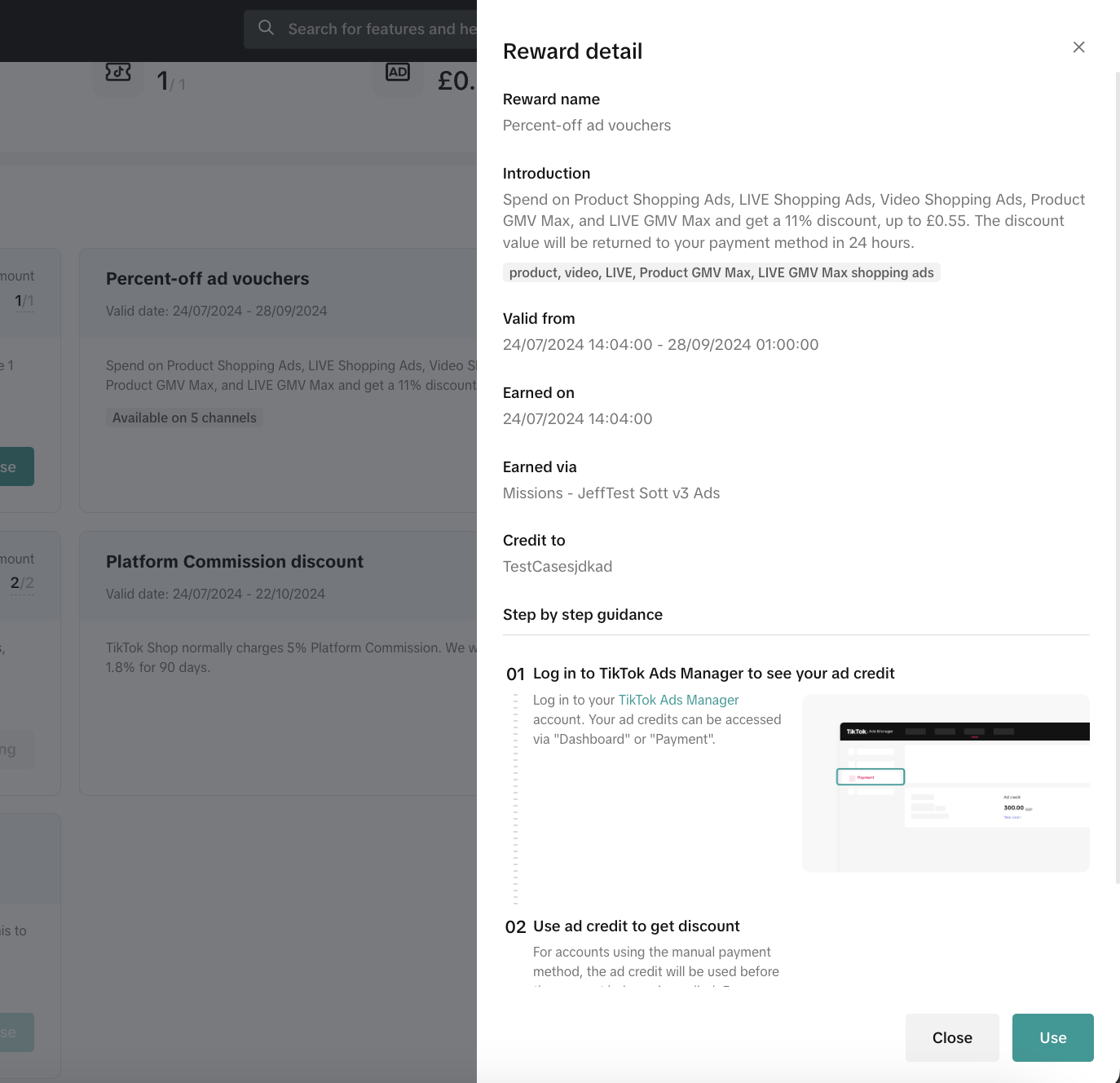The image size is (1120, 1083).
Task: Click the 1/1 amount counter
Action: pos(24,301)
